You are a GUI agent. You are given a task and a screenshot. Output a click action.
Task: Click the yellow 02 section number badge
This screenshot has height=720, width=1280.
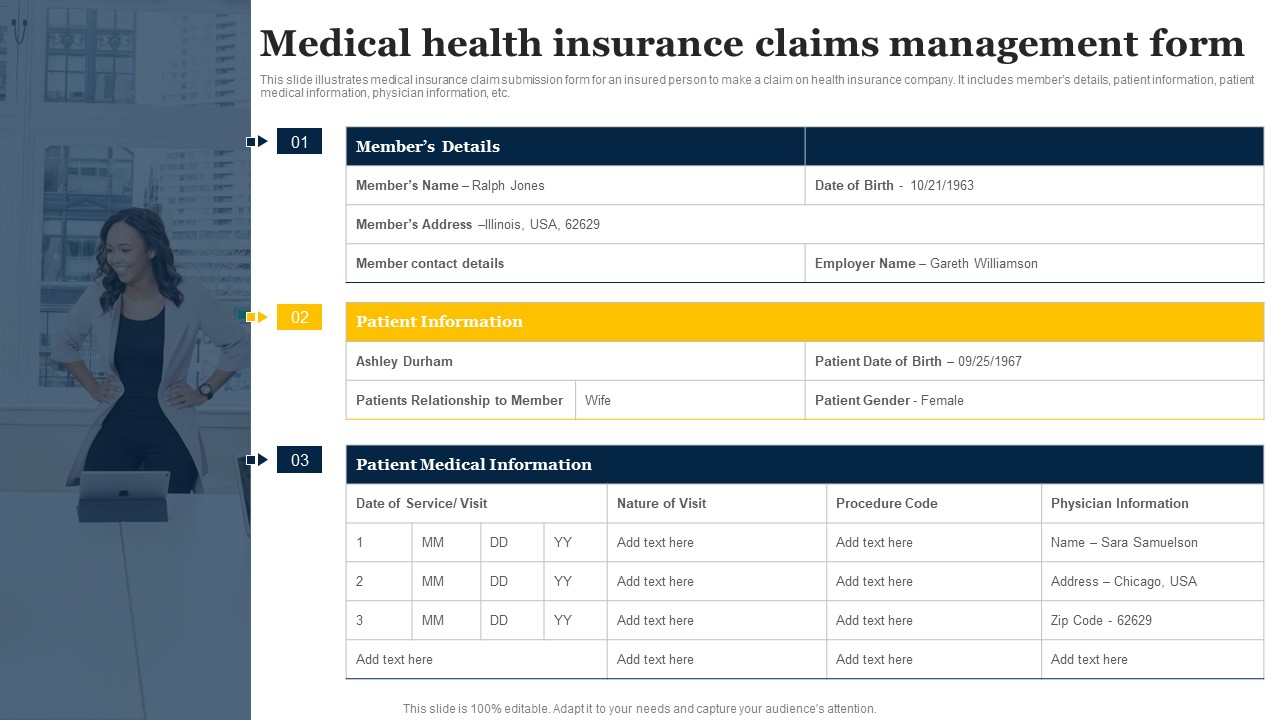coord(299,317)
